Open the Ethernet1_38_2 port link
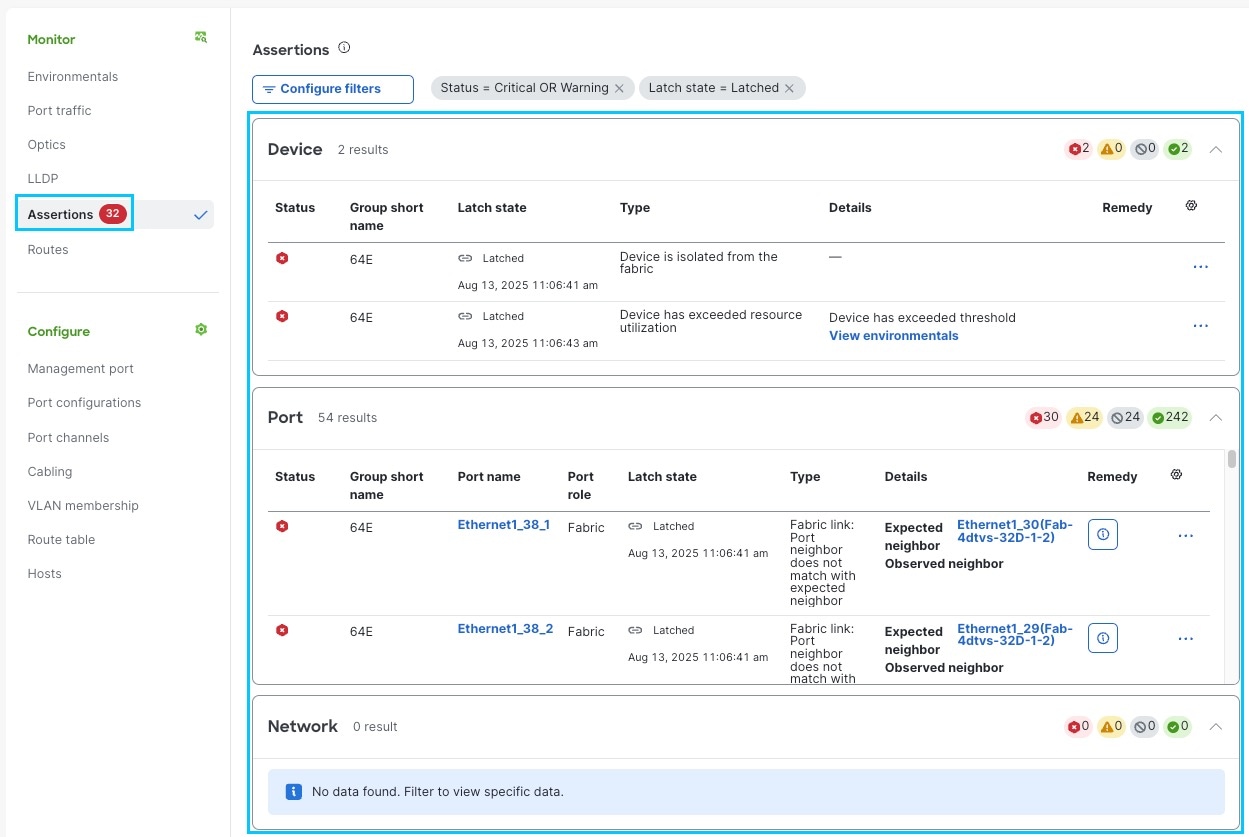Viewport: 1249px width, 837px height. point(505,629)
